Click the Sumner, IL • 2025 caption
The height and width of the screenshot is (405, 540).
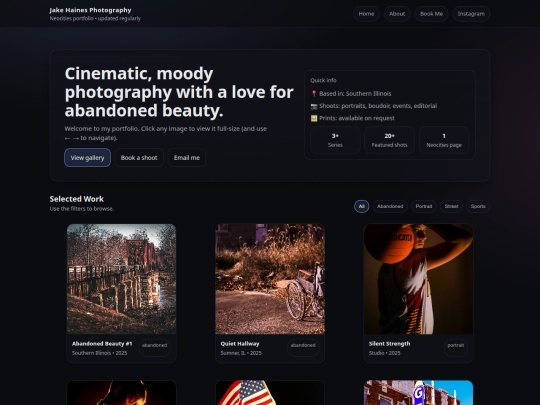[x=241, y=353]
